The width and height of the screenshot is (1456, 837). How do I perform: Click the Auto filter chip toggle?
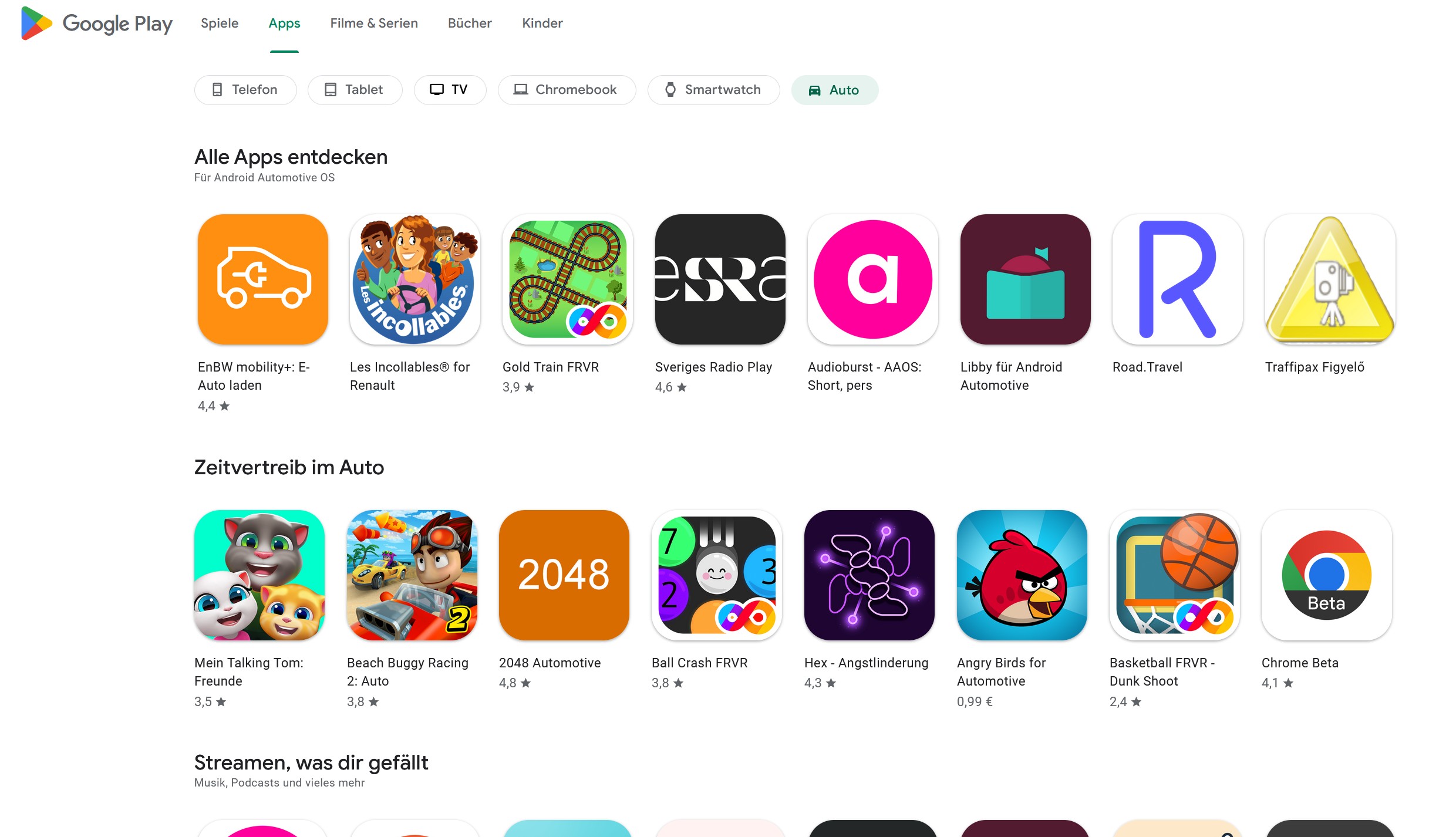[834, 90]
